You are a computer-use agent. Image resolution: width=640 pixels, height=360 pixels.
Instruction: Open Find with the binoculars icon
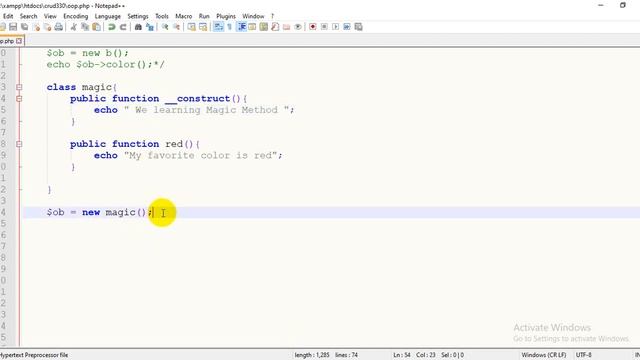click(138, 27)
